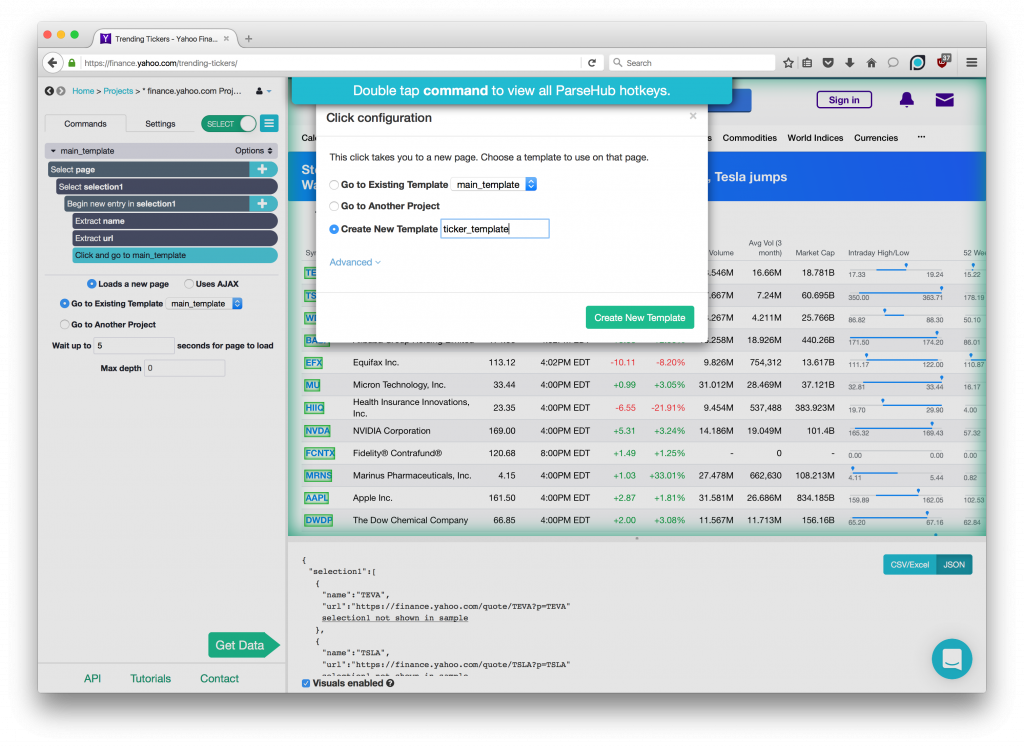
Task: Click ParseHub forward navigation arrow
Action: coord(61,91)
